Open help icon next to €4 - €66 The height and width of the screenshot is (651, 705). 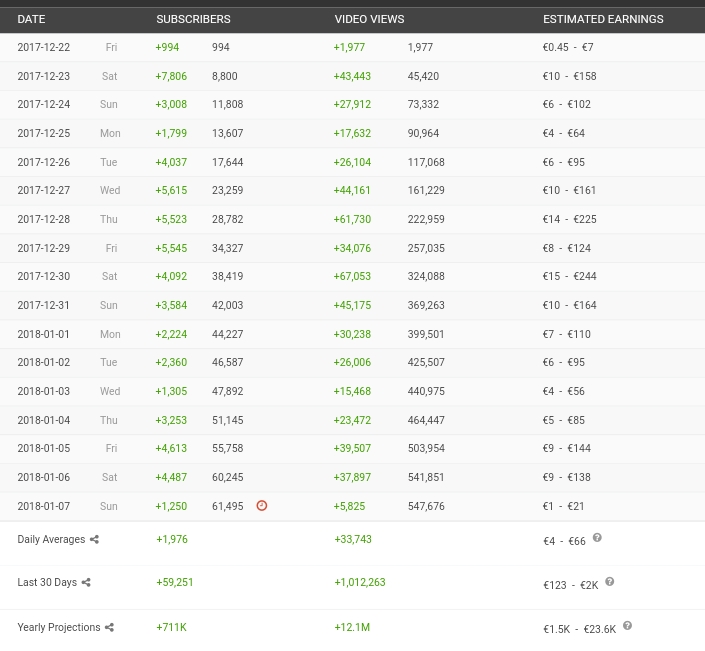597,538
